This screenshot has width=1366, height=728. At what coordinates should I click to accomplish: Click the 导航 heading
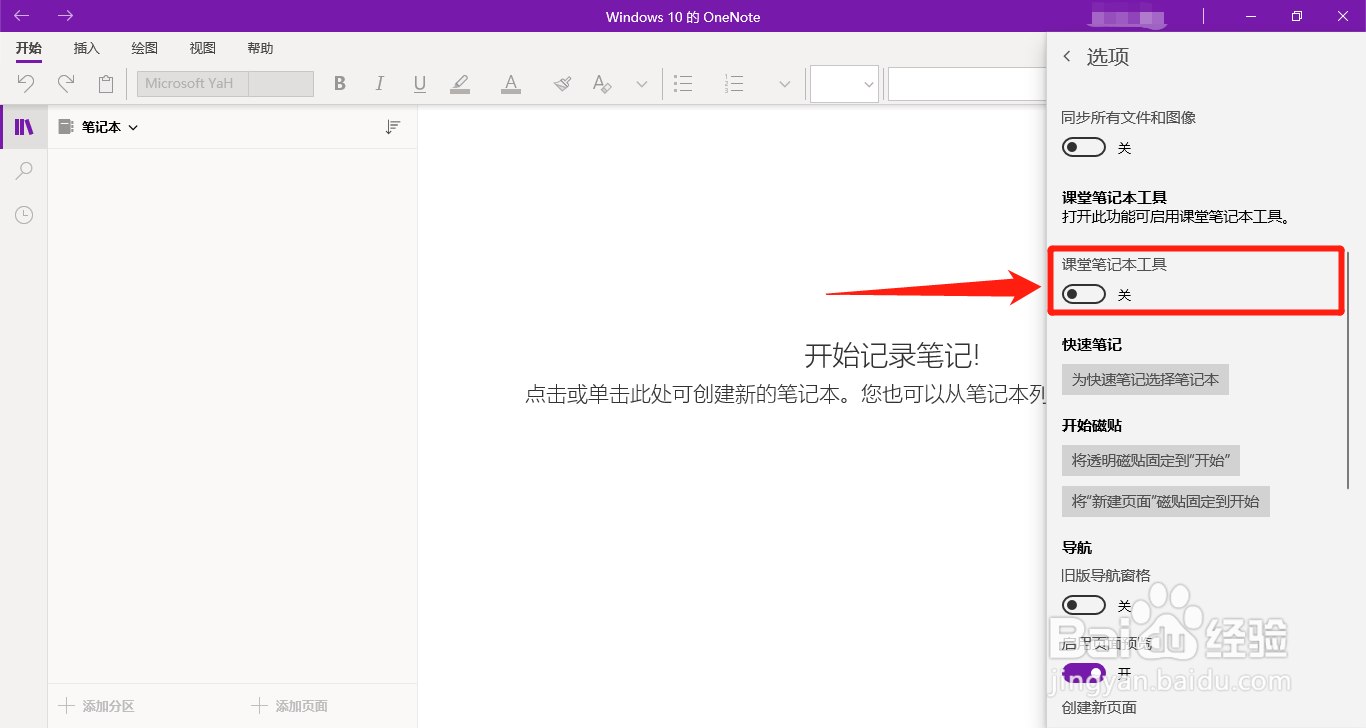click(1077, 547)
